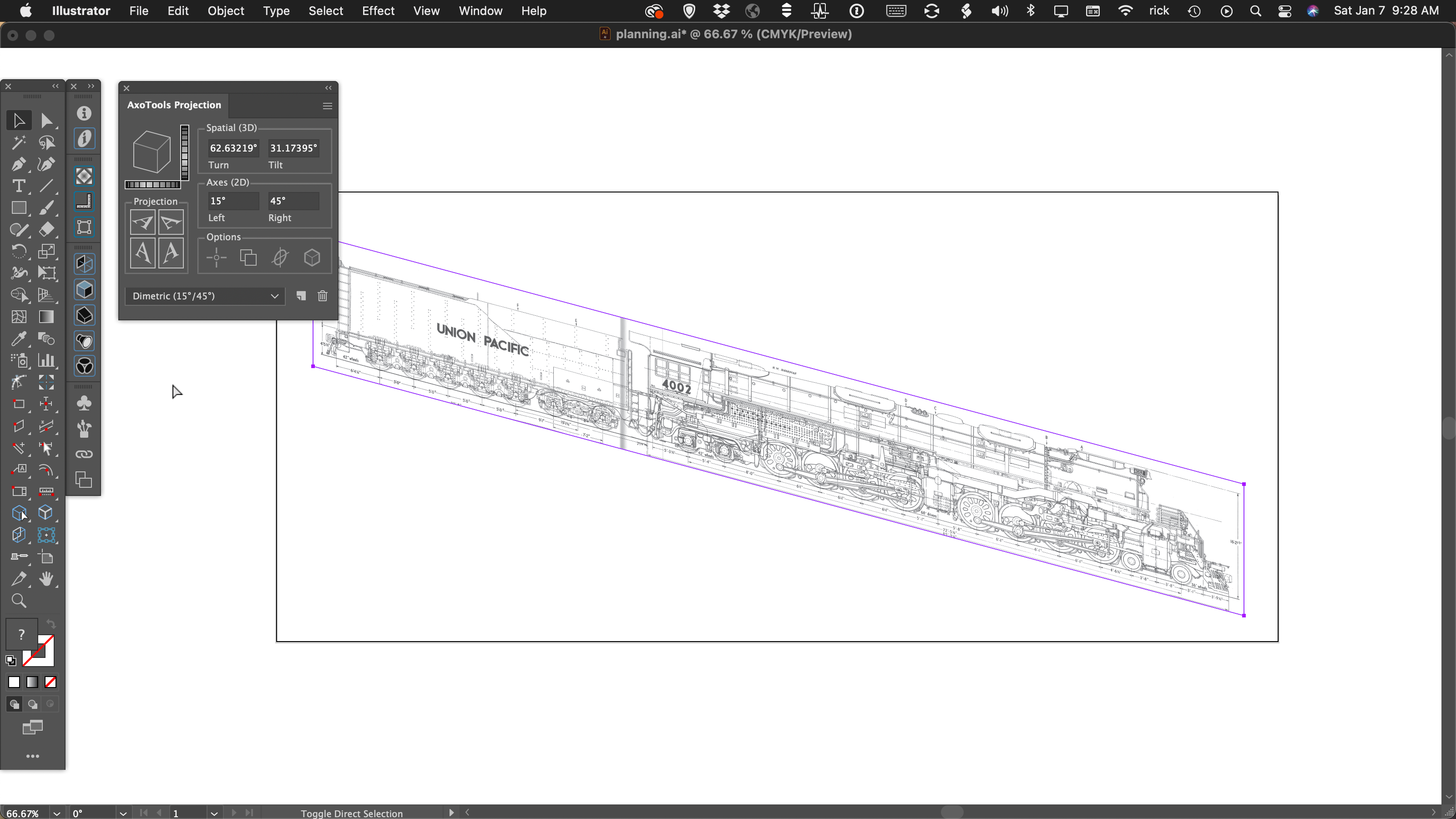The height and width of the screenshot is (819, 1456).
Task: Toggle the flat projection option
Action: pyautogui.click(x=280, y=258)
